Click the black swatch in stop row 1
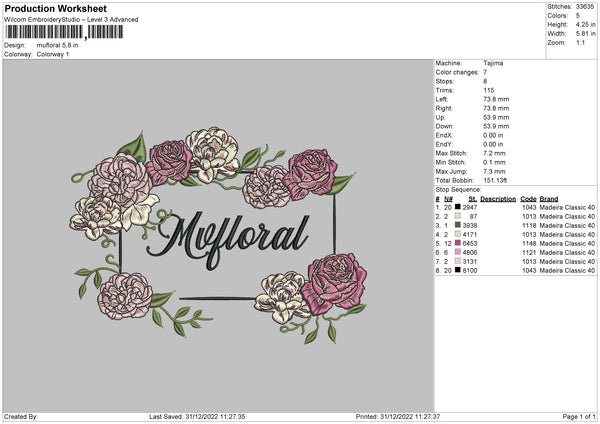This screenshot has height=424, width=600. [x=457, y=207]
